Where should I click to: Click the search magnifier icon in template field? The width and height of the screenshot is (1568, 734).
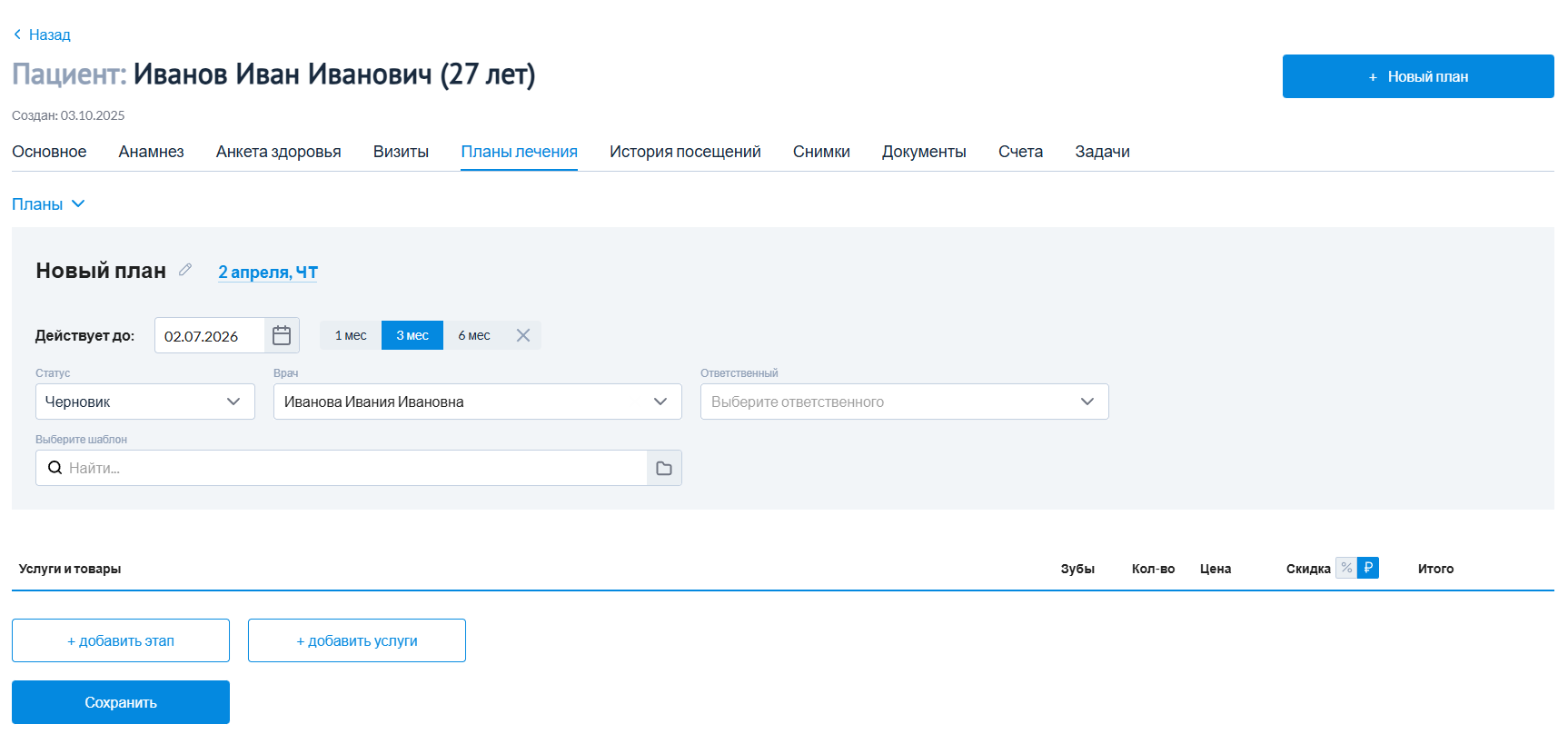coord(55,468)
